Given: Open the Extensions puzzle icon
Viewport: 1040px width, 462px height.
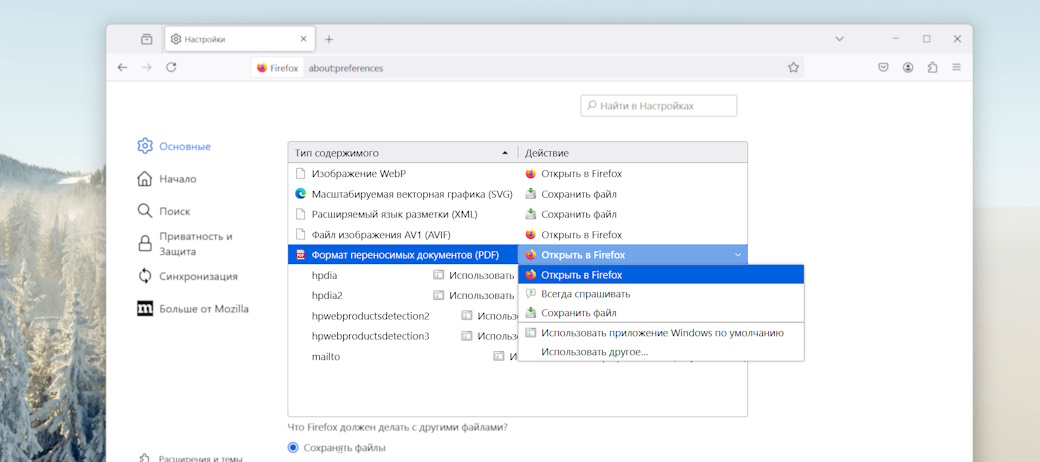Looking at the screenshot, I should pos(932,67).
